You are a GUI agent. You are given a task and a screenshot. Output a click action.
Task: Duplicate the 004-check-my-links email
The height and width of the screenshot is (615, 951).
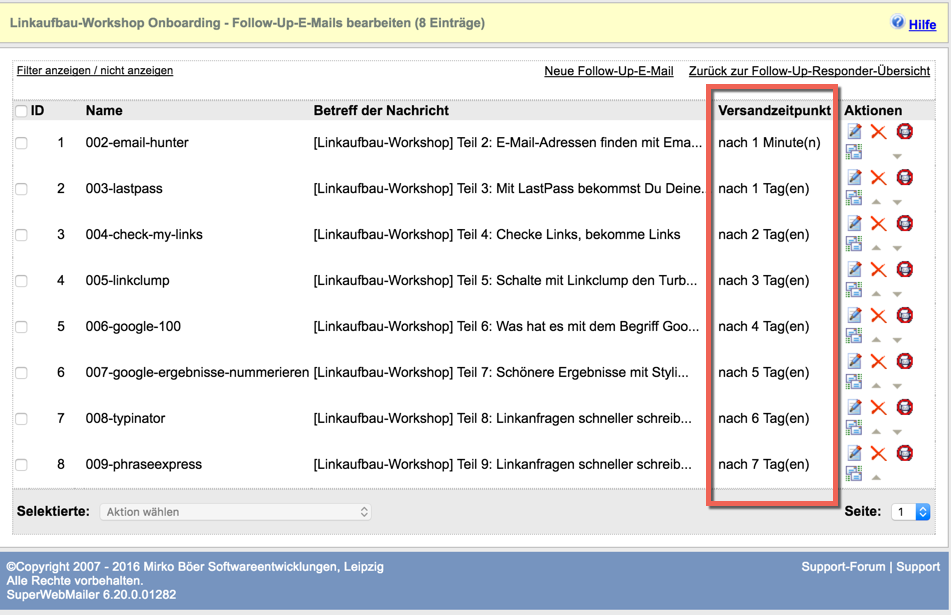tap(854, 244)
